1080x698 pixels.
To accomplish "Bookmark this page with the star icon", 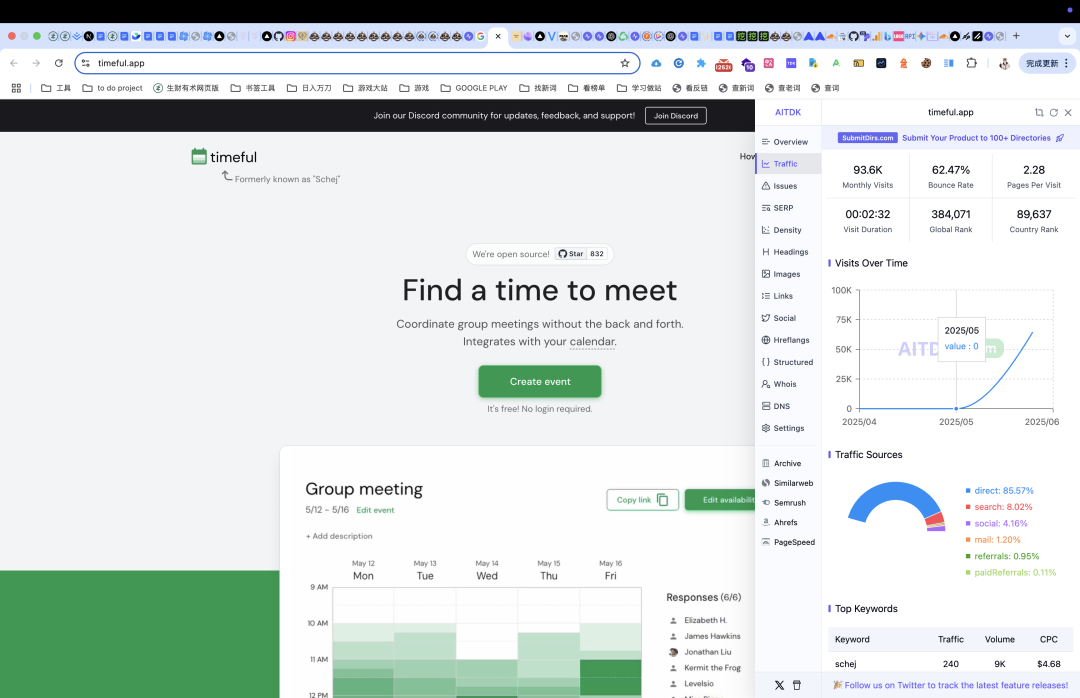I will coord(625,63).
